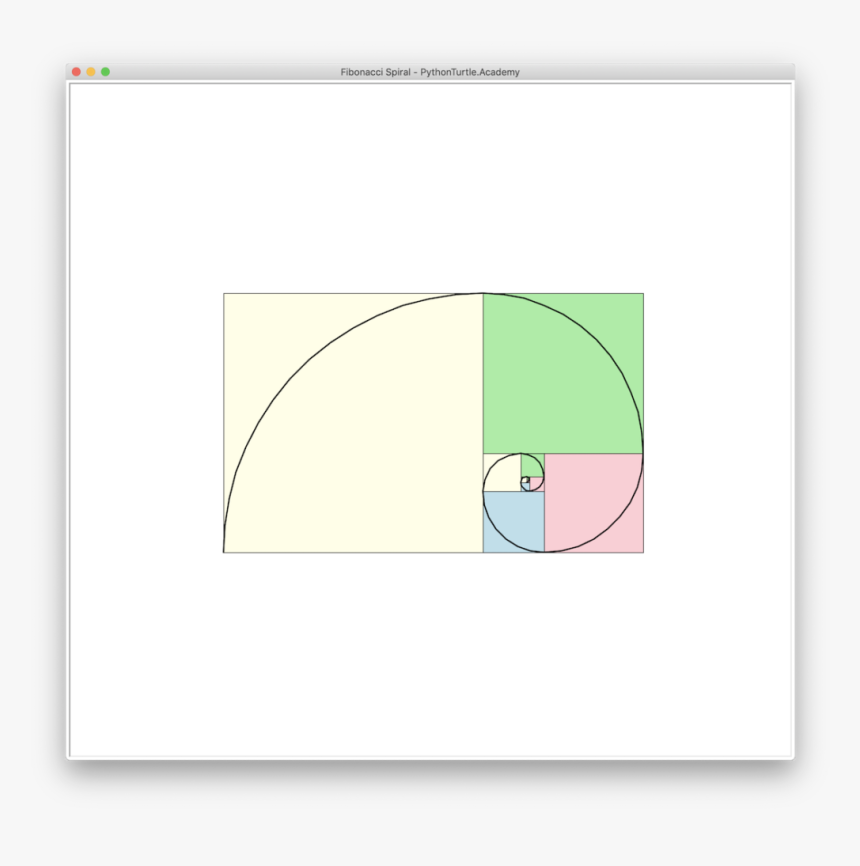The width and height of the screenshot is (860, 866).
Task: Click the turtle cursor at the spiral center
Action: click(524, 479)
